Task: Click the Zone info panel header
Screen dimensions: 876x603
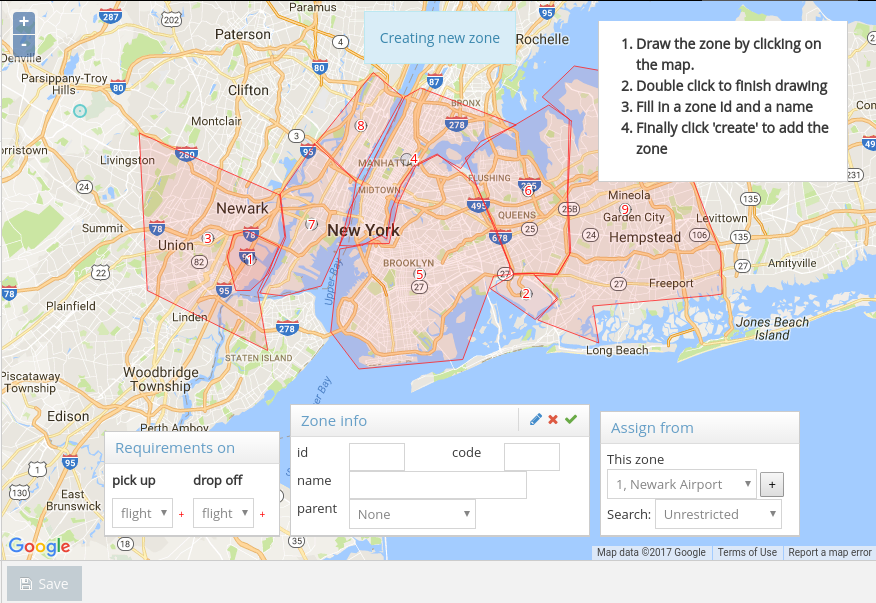Action: (x=440, y=421)
